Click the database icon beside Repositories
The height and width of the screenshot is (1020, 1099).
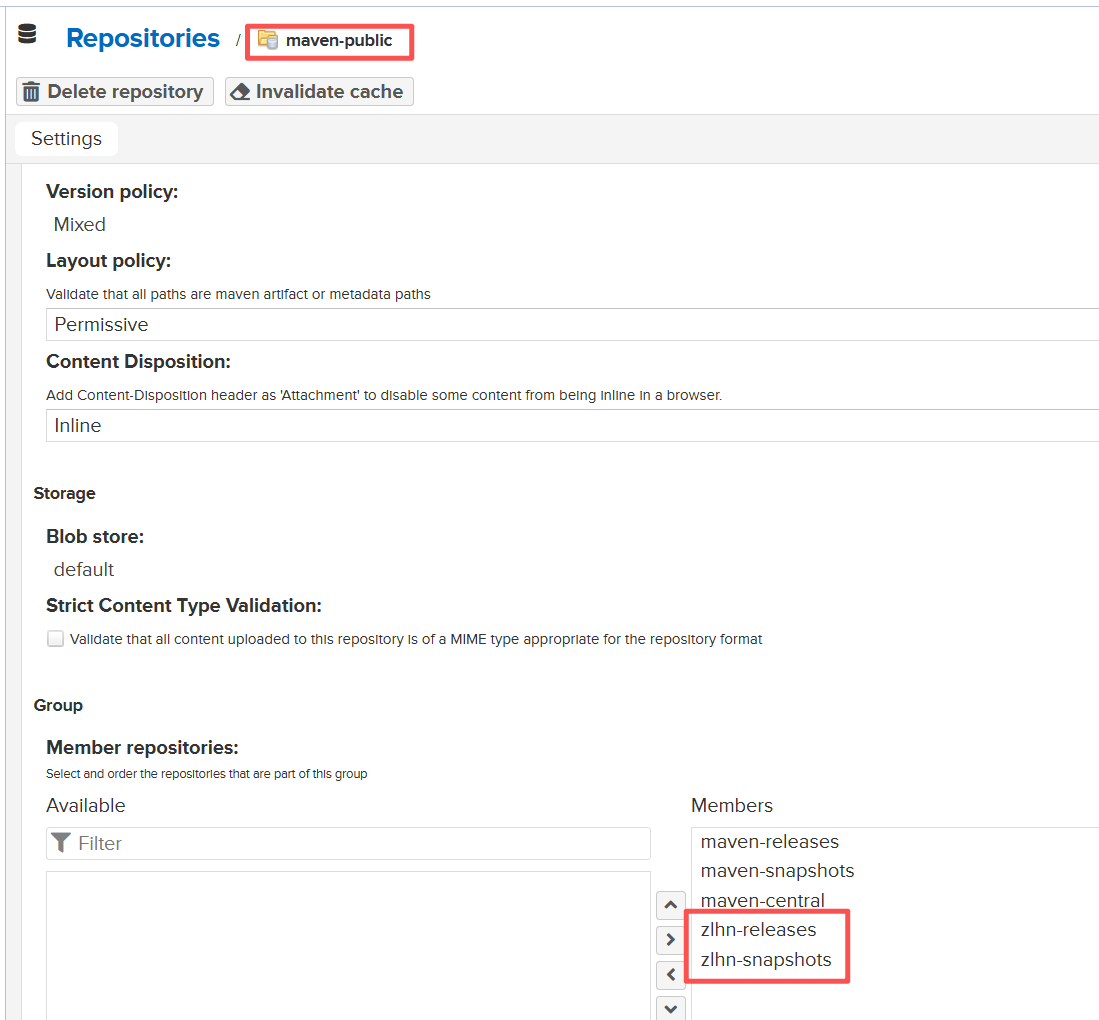click(27, 35)
